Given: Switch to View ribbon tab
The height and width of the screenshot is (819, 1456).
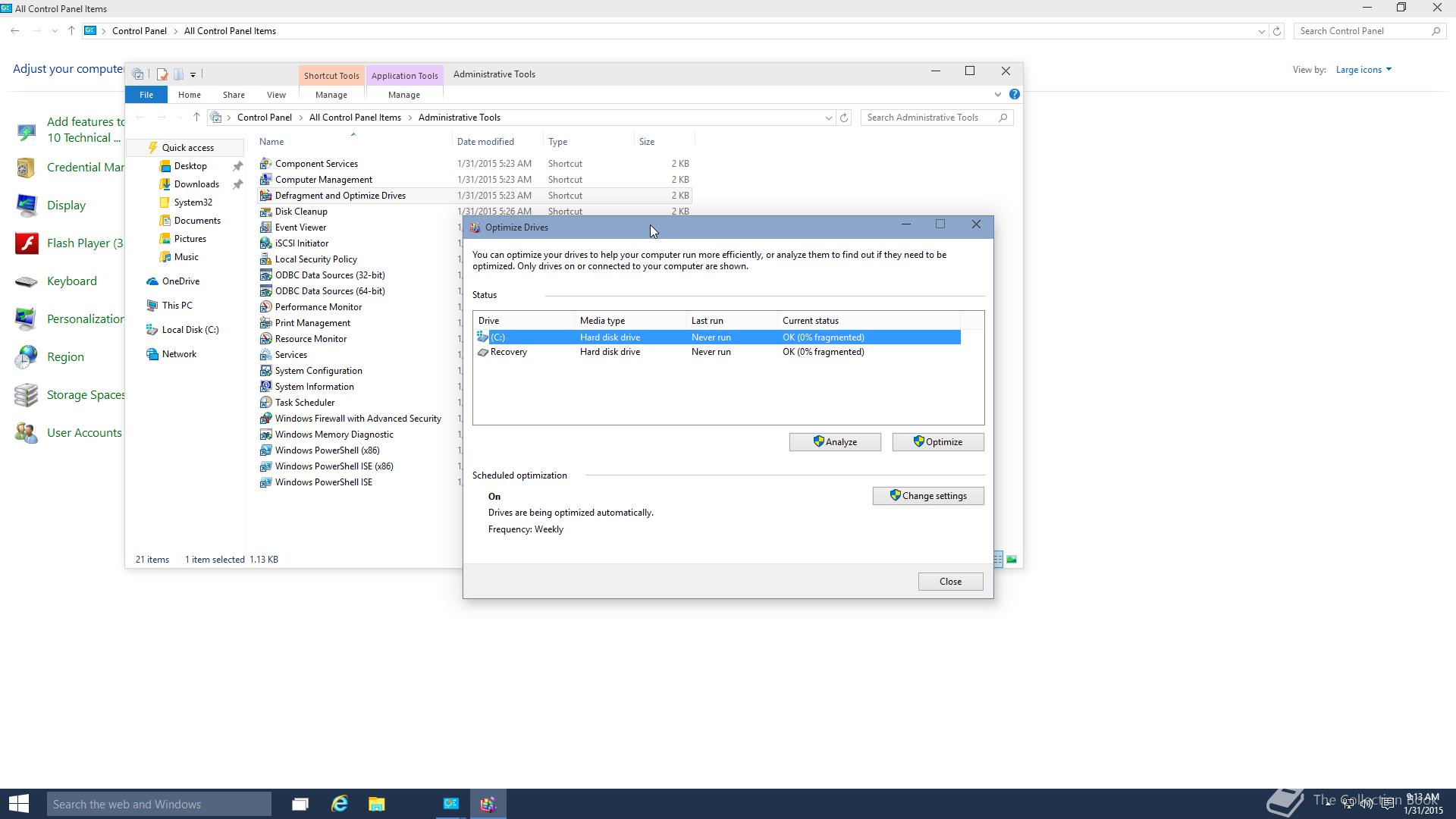Looking at the screenshot, I should (276, 95).
